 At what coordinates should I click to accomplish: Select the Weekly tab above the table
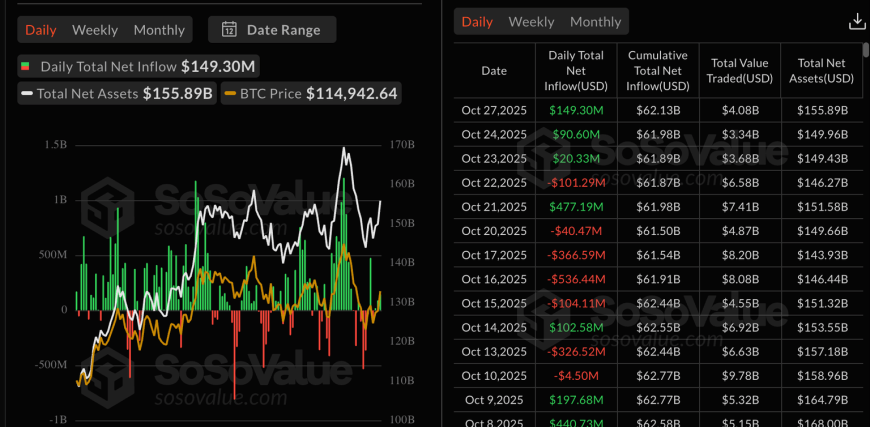click(531, 21)
